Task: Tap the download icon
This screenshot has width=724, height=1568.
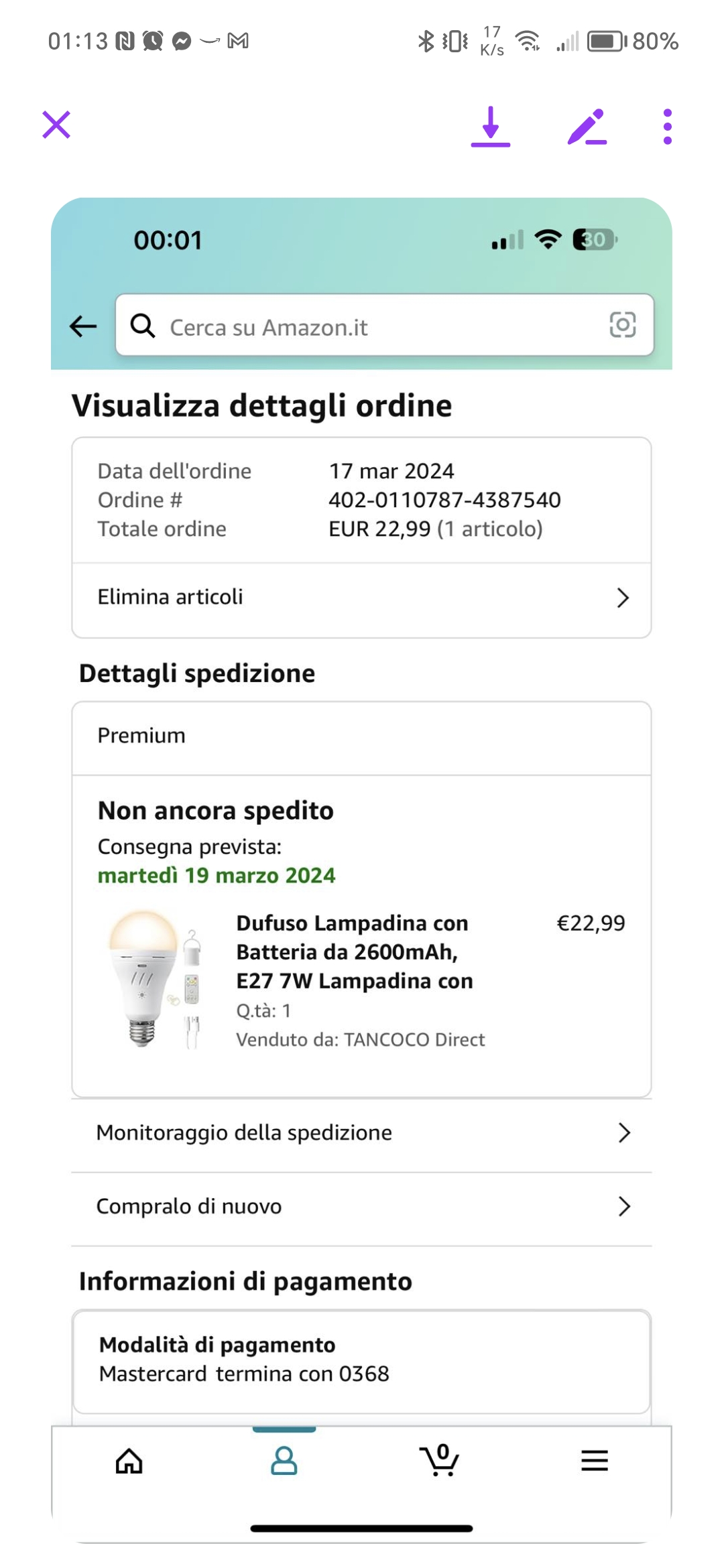Action: [491, 126]
